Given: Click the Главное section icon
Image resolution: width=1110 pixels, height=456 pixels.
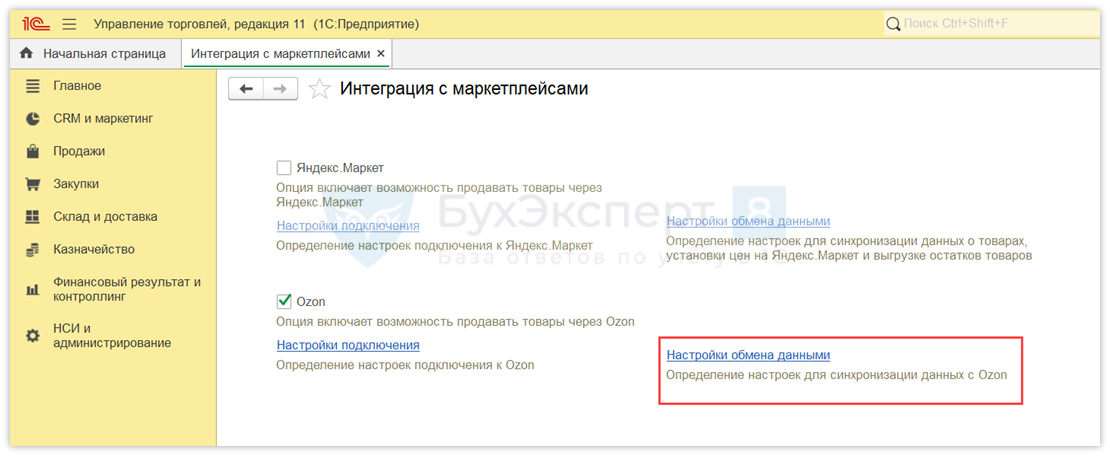Looking at the screenshot, I should [x=33, y=86].
